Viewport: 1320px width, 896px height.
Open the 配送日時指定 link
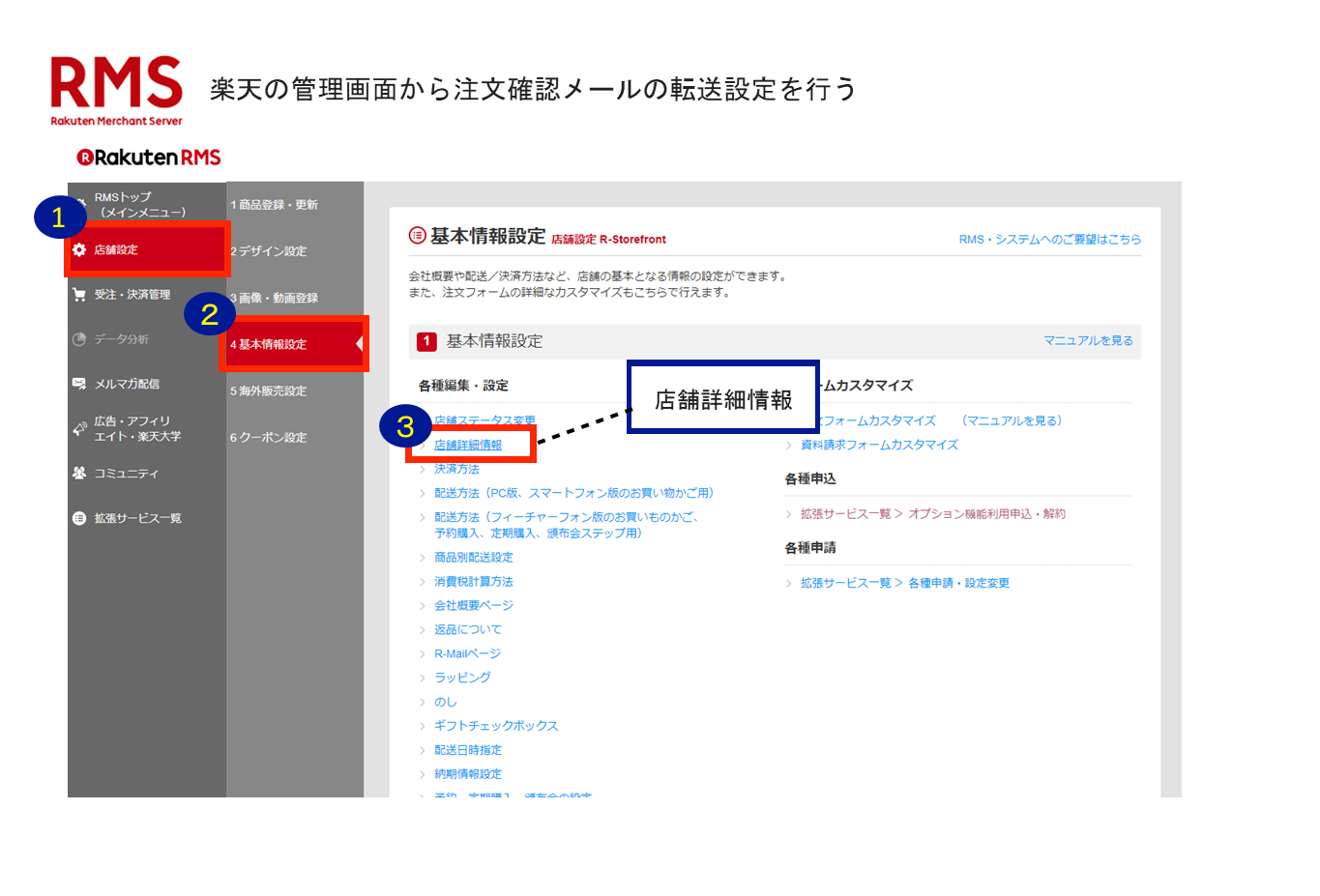[x=468, y=750]
